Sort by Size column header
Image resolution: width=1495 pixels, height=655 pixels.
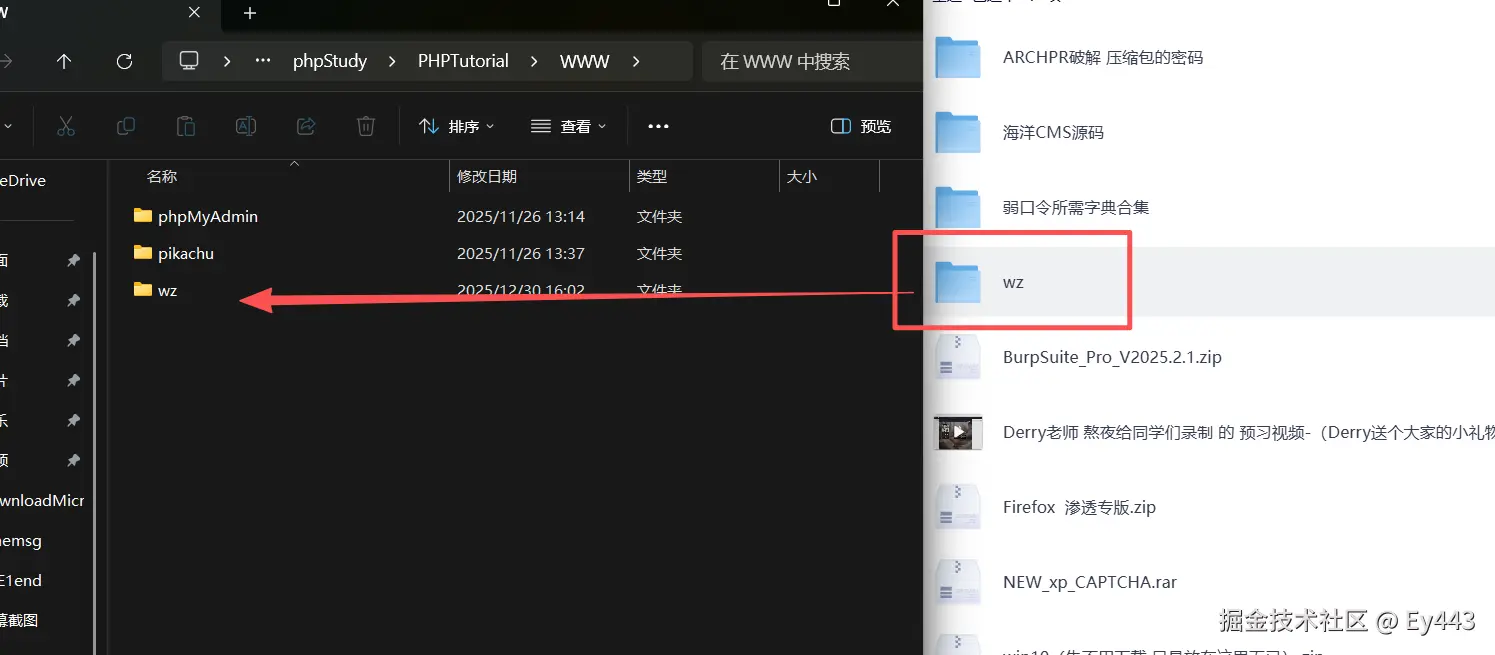tap(802, 176)
